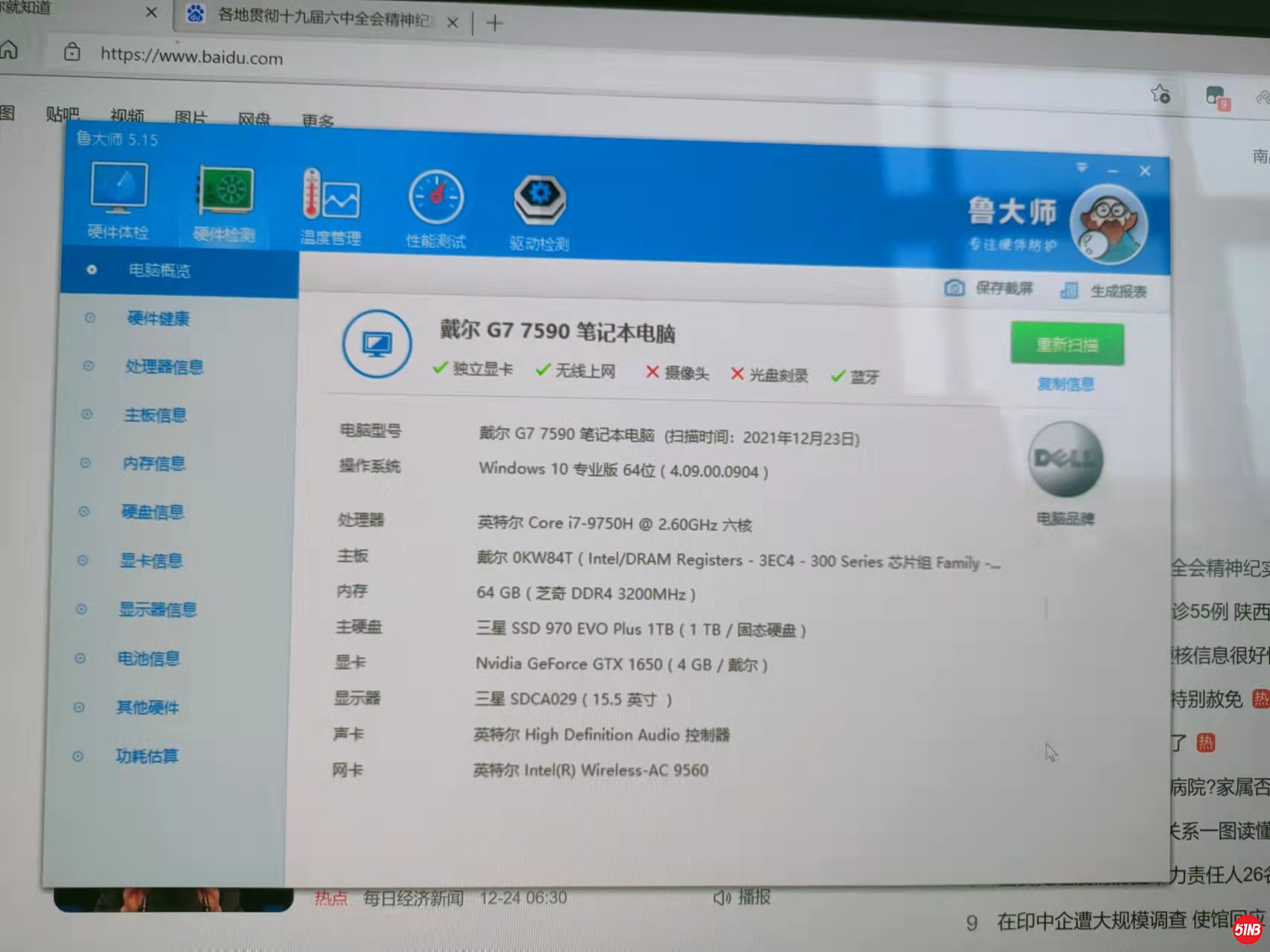
Task: Open 更多 in Baidu navigation
Action: (x=318, y=121)
